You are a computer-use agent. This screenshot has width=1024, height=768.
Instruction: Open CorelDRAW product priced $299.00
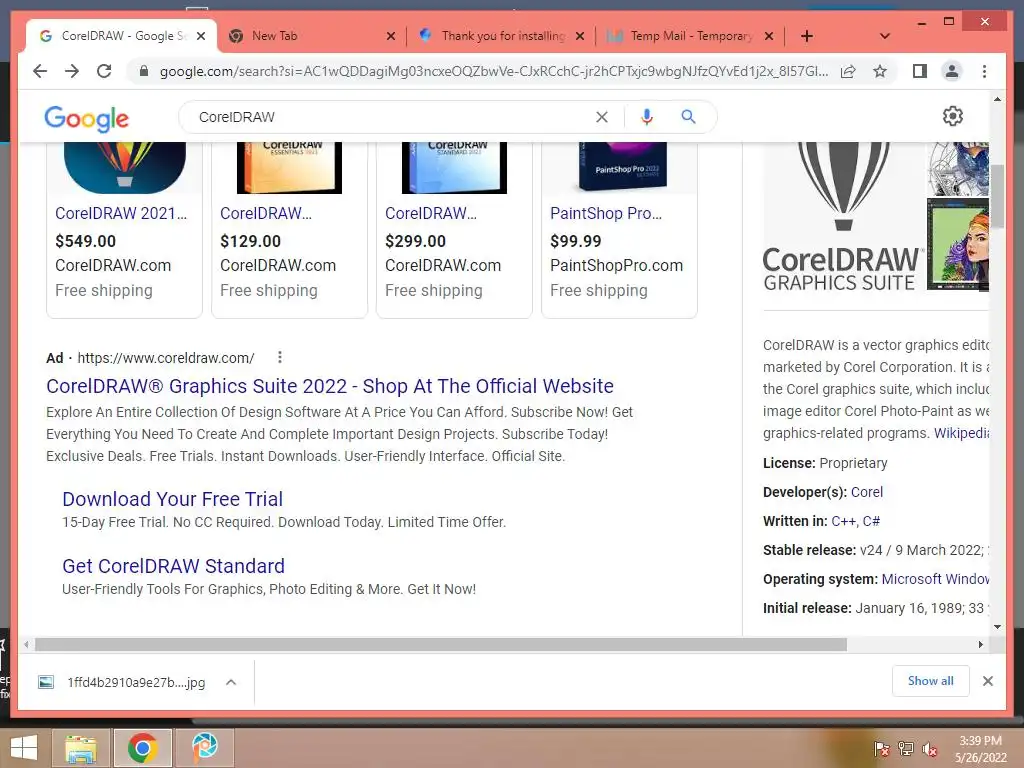point(431,214)
